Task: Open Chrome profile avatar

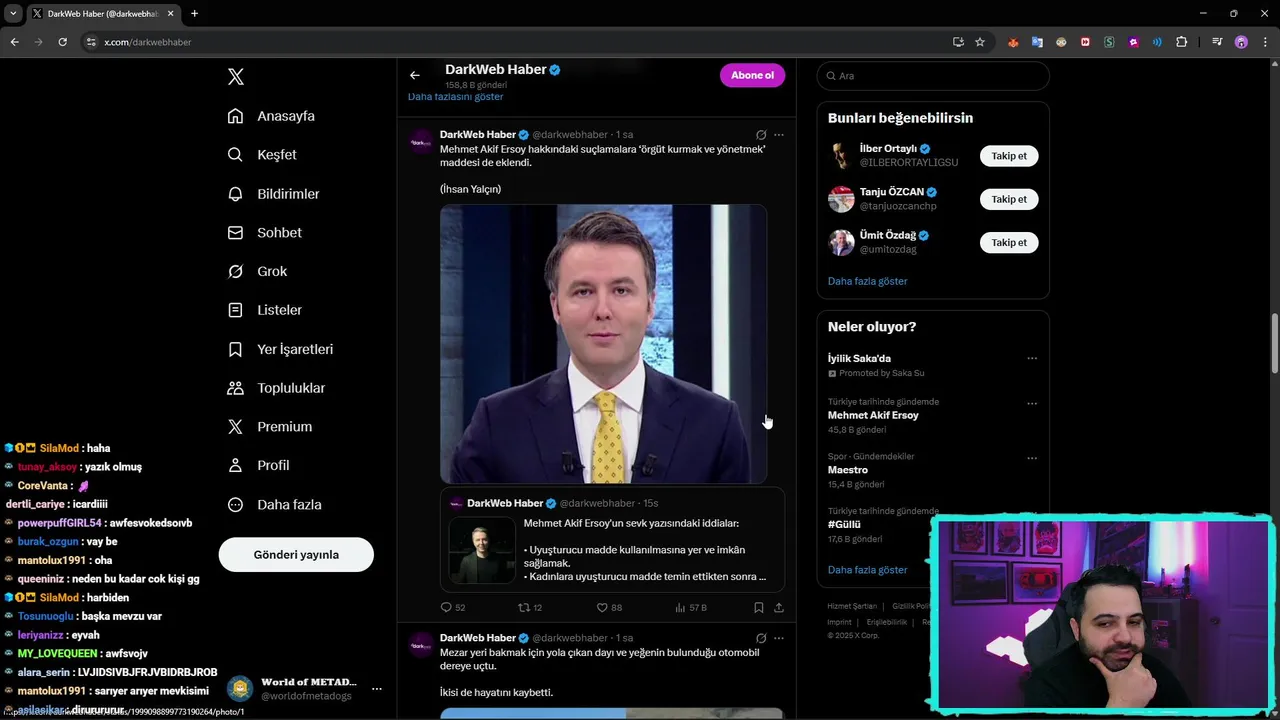Action: (1241, 42)
